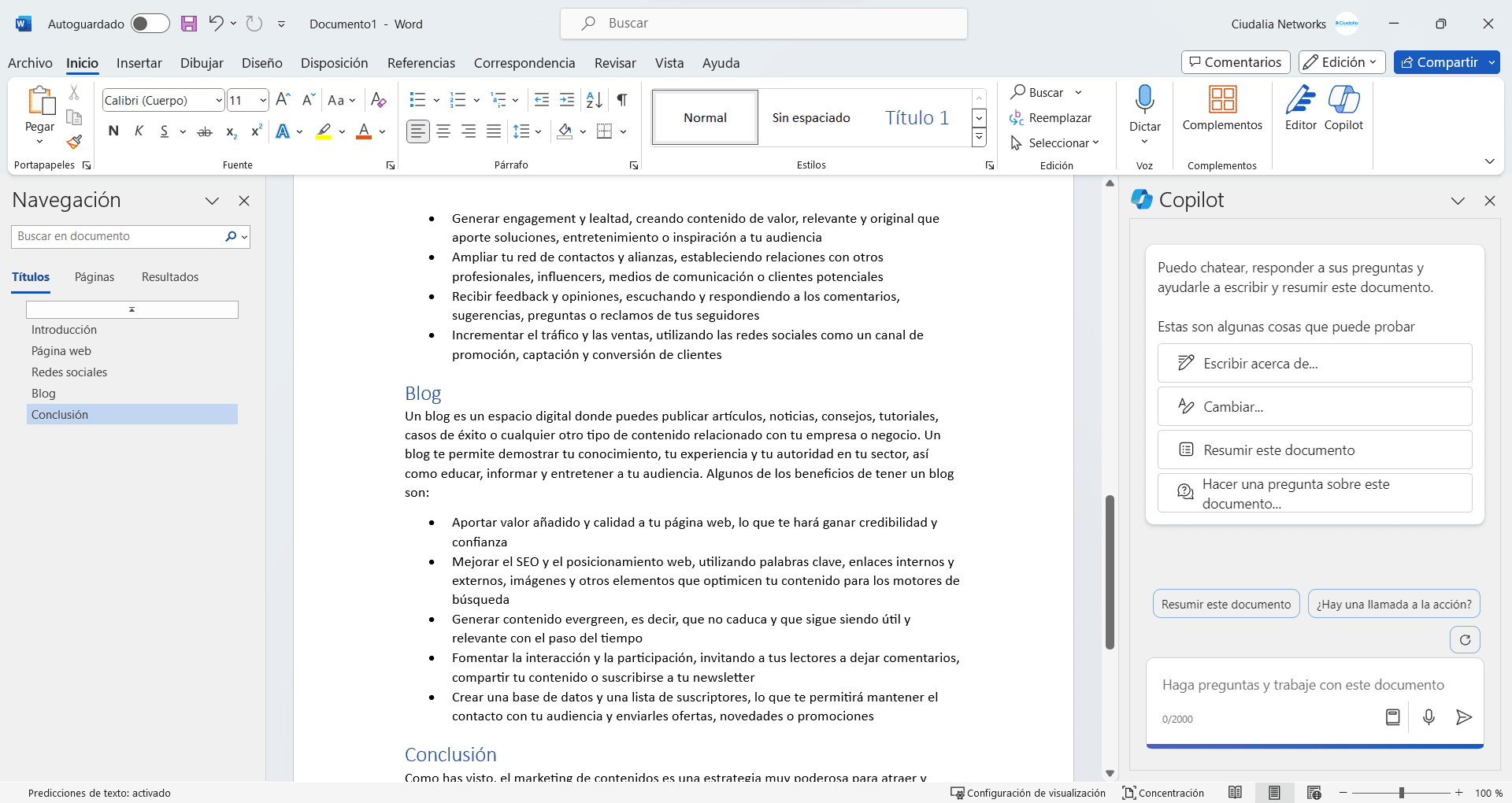Image resolution: width=1512 pixels, height=803 pixels.
Task: Click the Format Painter brush icon
Action: [74, 142]
